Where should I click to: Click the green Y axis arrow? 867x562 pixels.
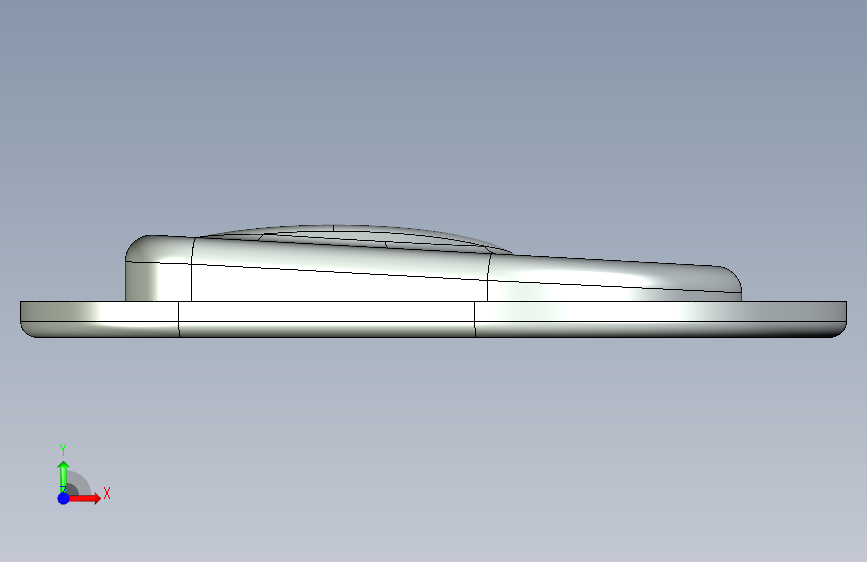63,476
